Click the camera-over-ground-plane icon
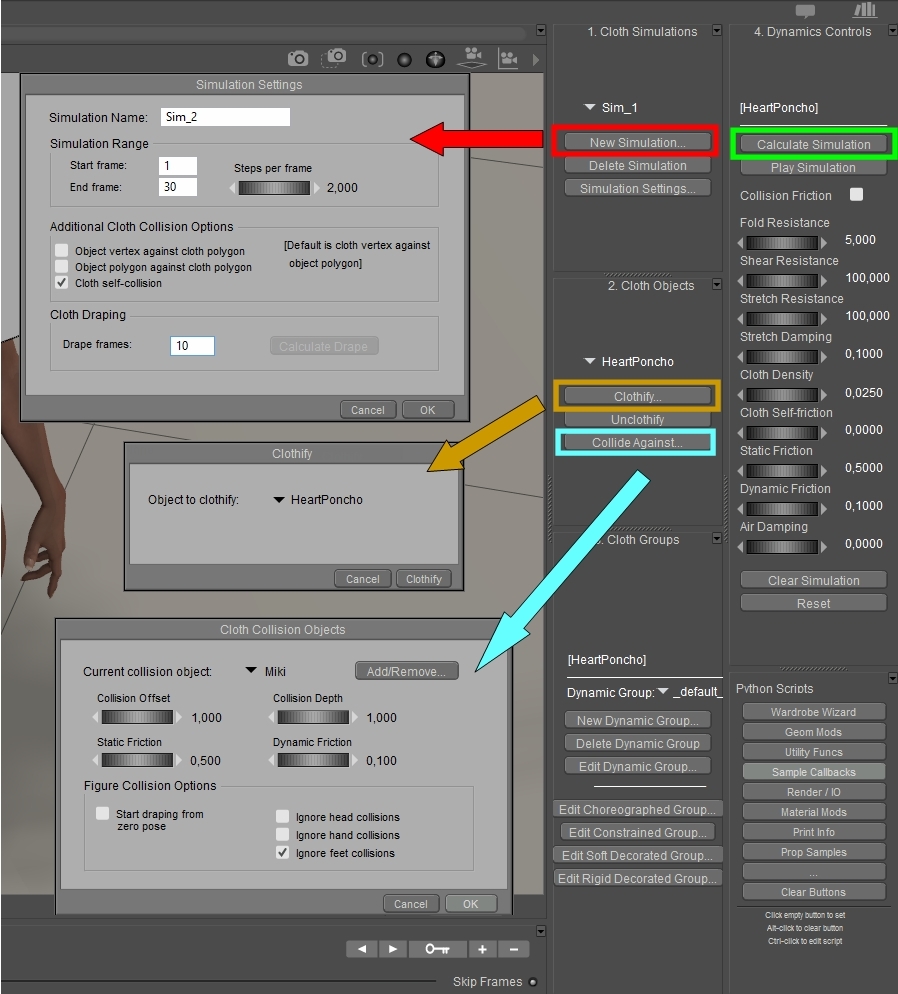The width and height of the screenshot is (898, 994). pos(471,58)
